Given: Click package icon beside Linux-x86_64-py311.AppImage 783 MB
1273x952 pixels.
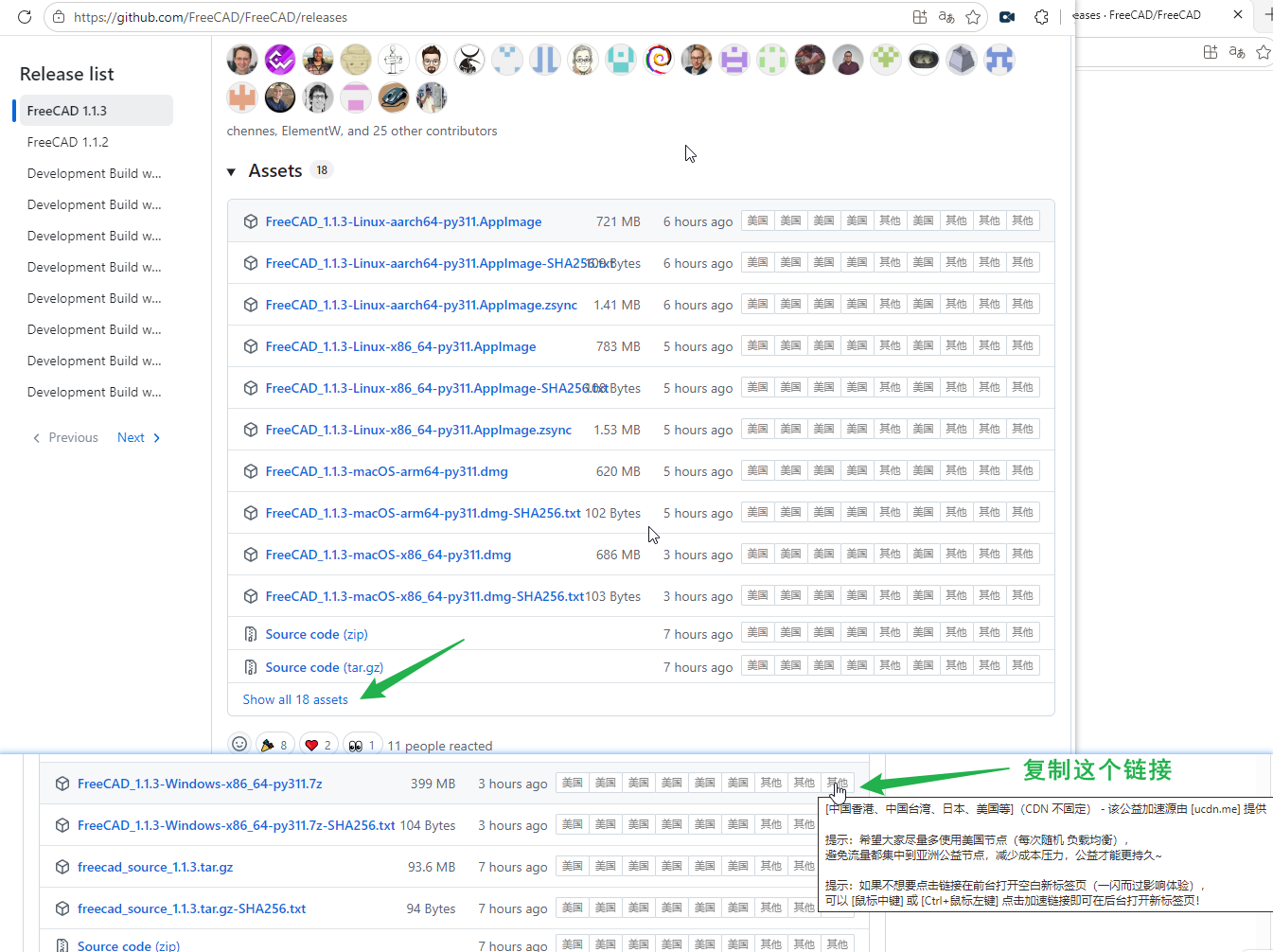Looking at the screenshot, I should coord(251,346).
